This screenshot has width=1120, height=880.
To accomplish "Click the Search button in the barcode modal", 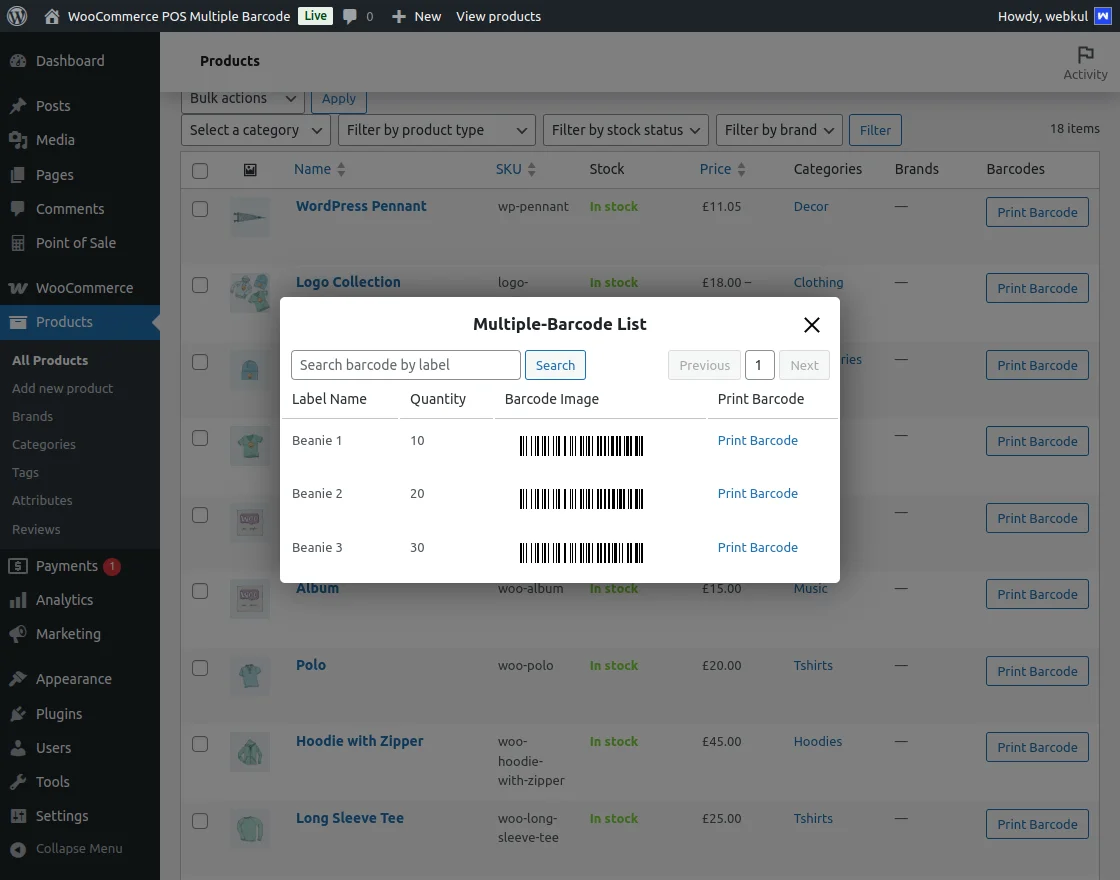I will click(555, 365).
